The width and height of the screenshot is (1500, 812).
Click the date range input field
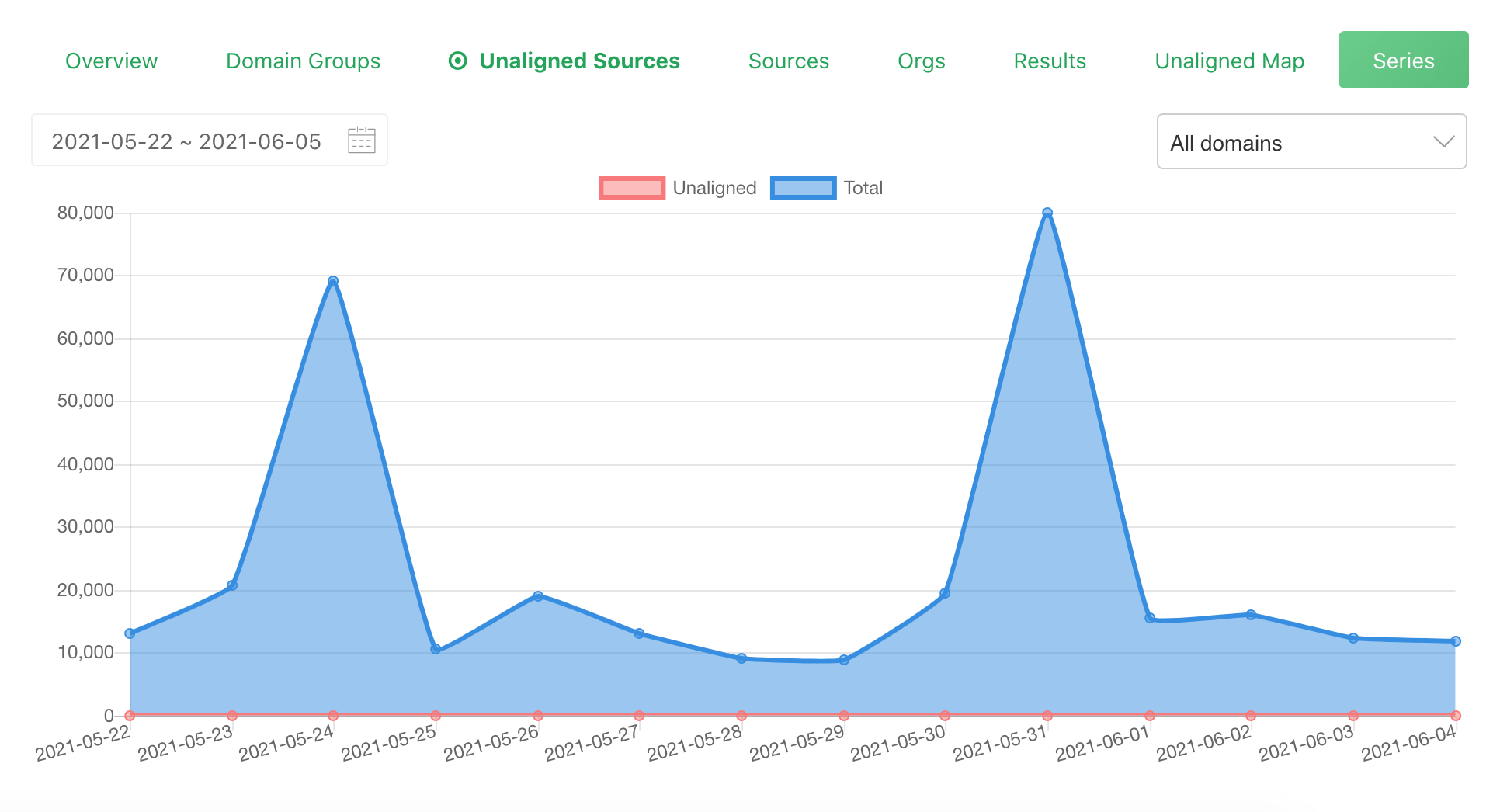[210, 141]
